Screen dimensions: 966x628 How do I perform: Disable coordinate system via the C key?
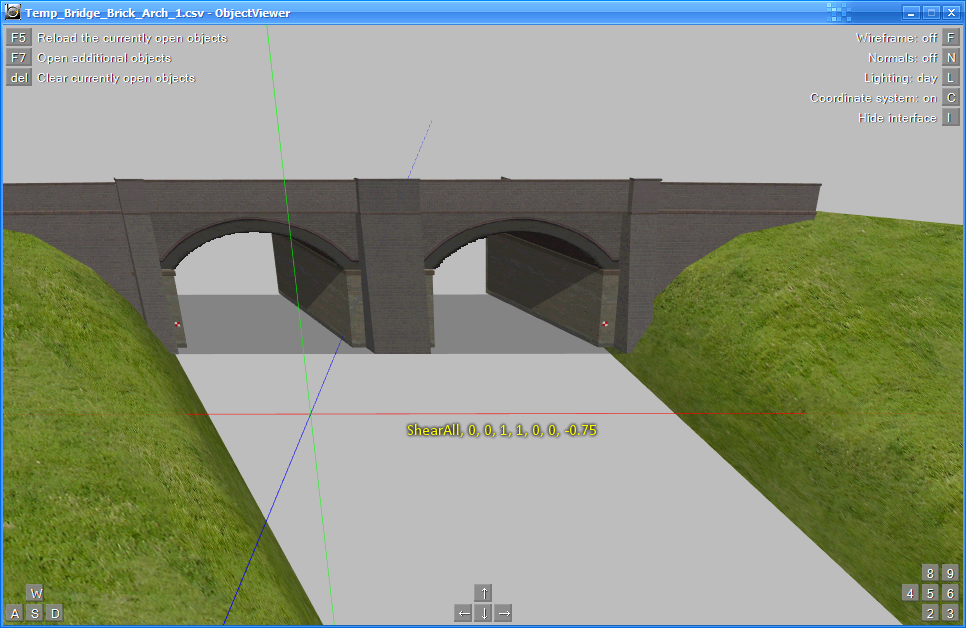click(x=951, y=98)
